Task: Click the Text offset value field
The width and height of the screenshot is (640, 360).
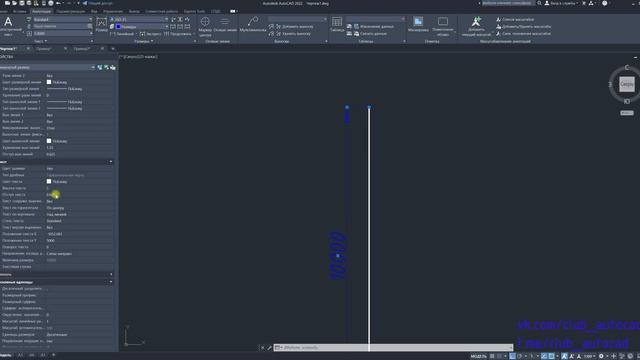Action: pos(80,195)
